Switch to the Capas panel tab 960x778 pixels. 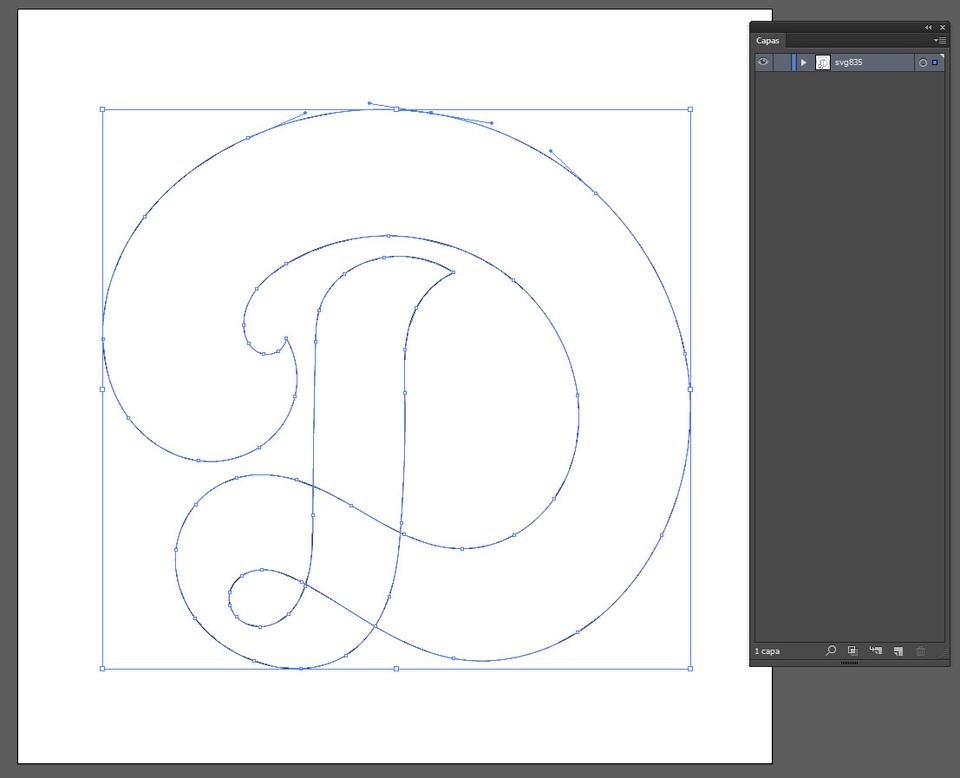coord(767,40)
